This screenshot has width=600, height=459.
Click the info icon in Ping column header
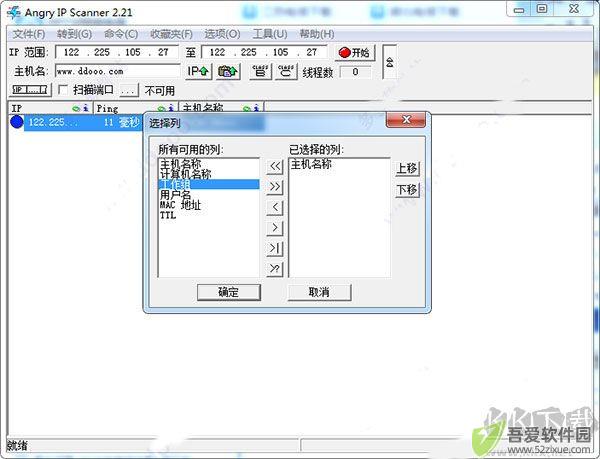click(171, 109)
